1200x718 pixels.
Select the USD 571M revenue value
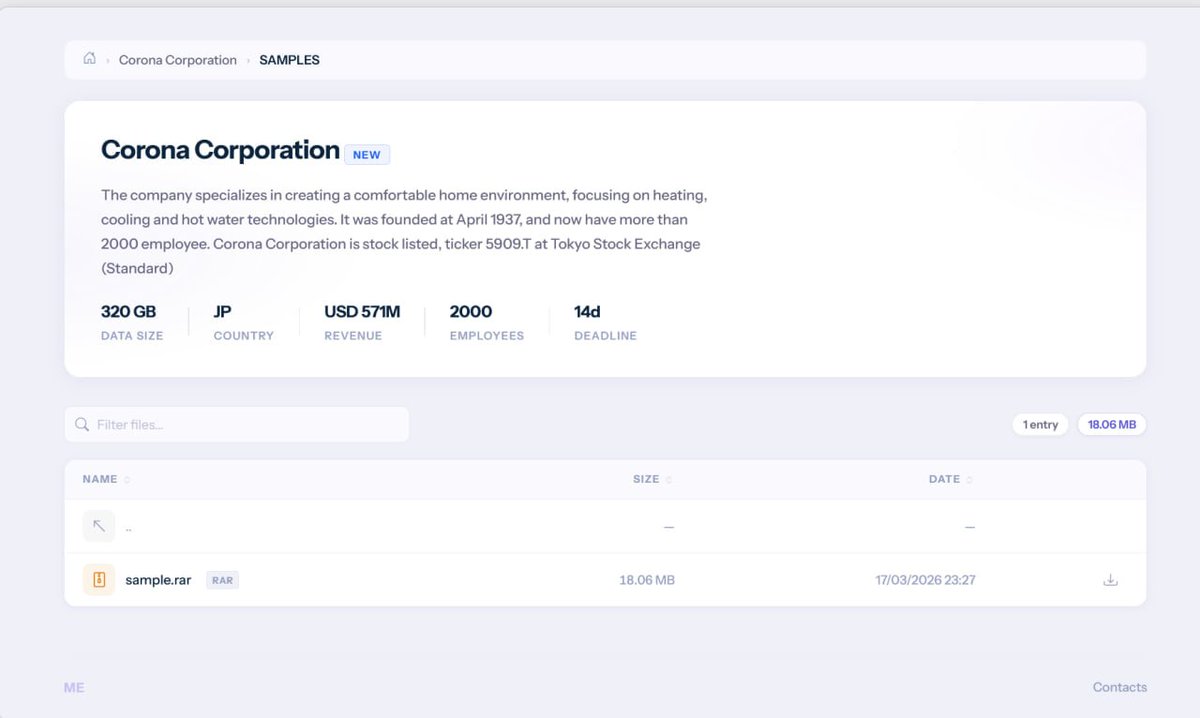362,312
